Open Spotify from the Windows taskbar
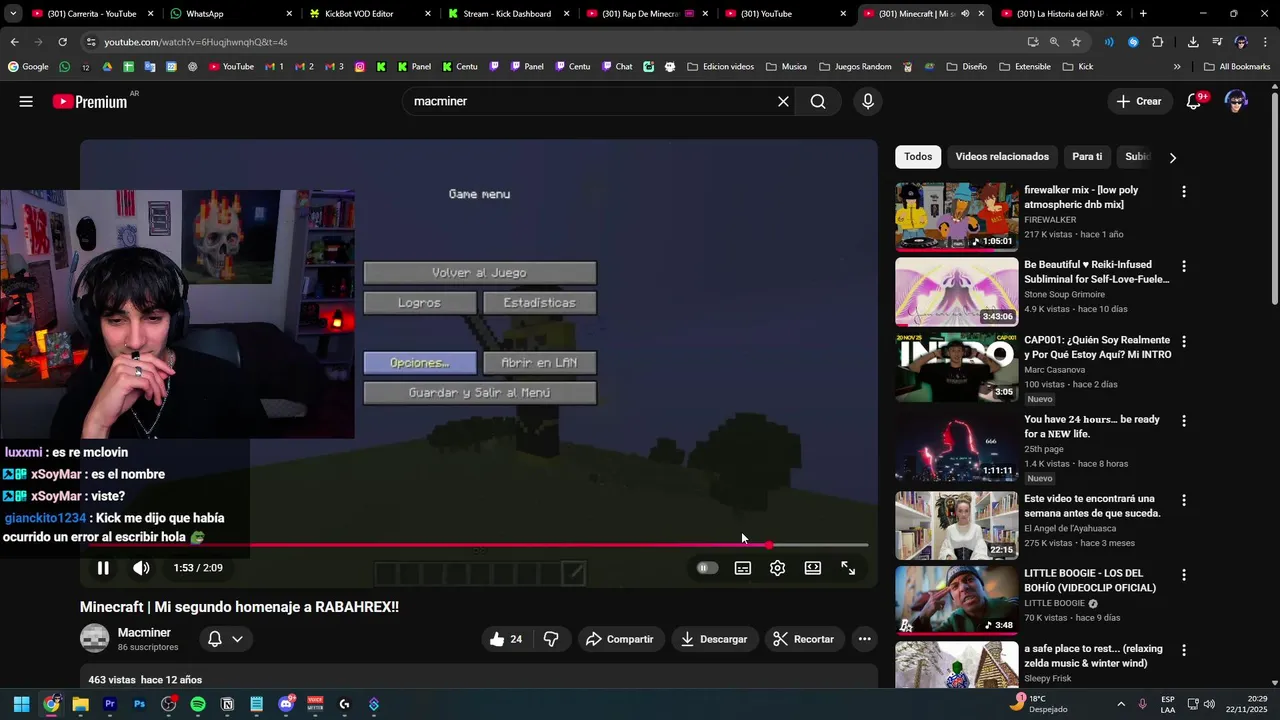Viewport: 1280px width, 720px height. pos(198,704)
